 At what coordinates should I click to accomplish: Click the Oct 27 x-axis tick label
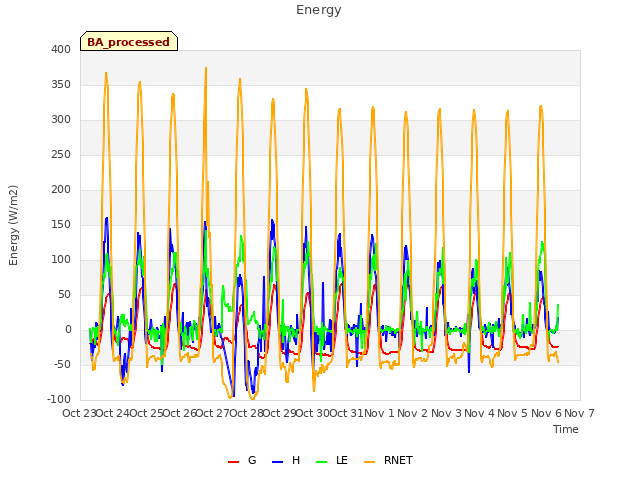(x=213, y=413)
